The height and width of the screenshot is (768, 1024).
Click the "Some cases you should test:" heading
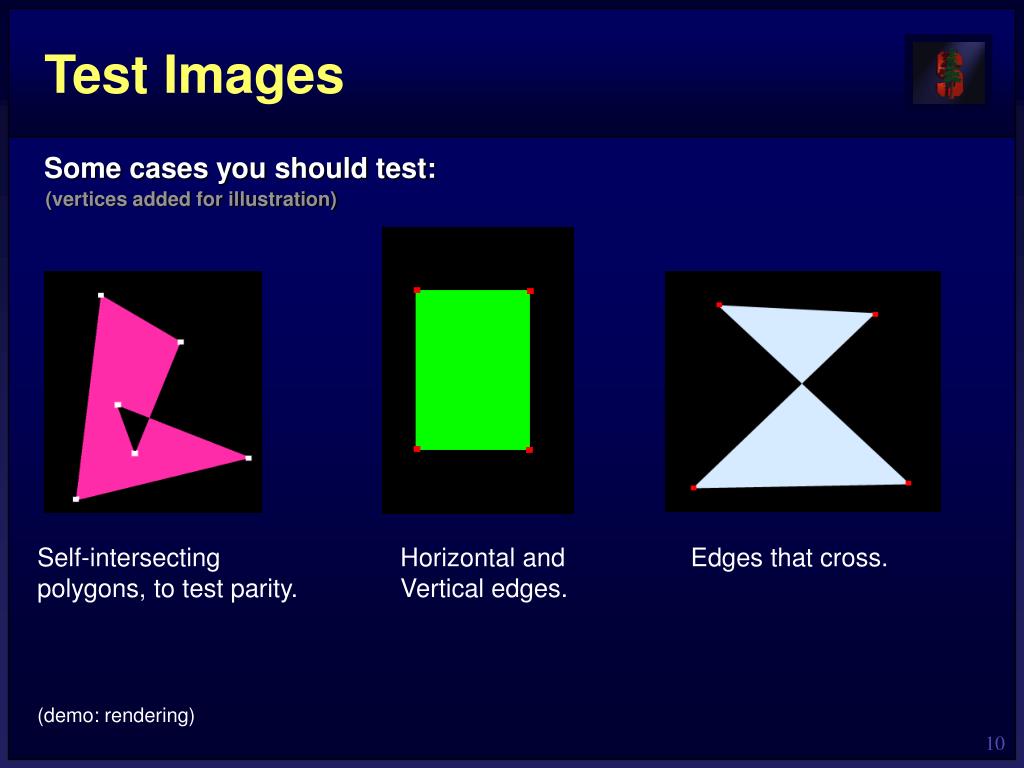[x=240, y=168]
